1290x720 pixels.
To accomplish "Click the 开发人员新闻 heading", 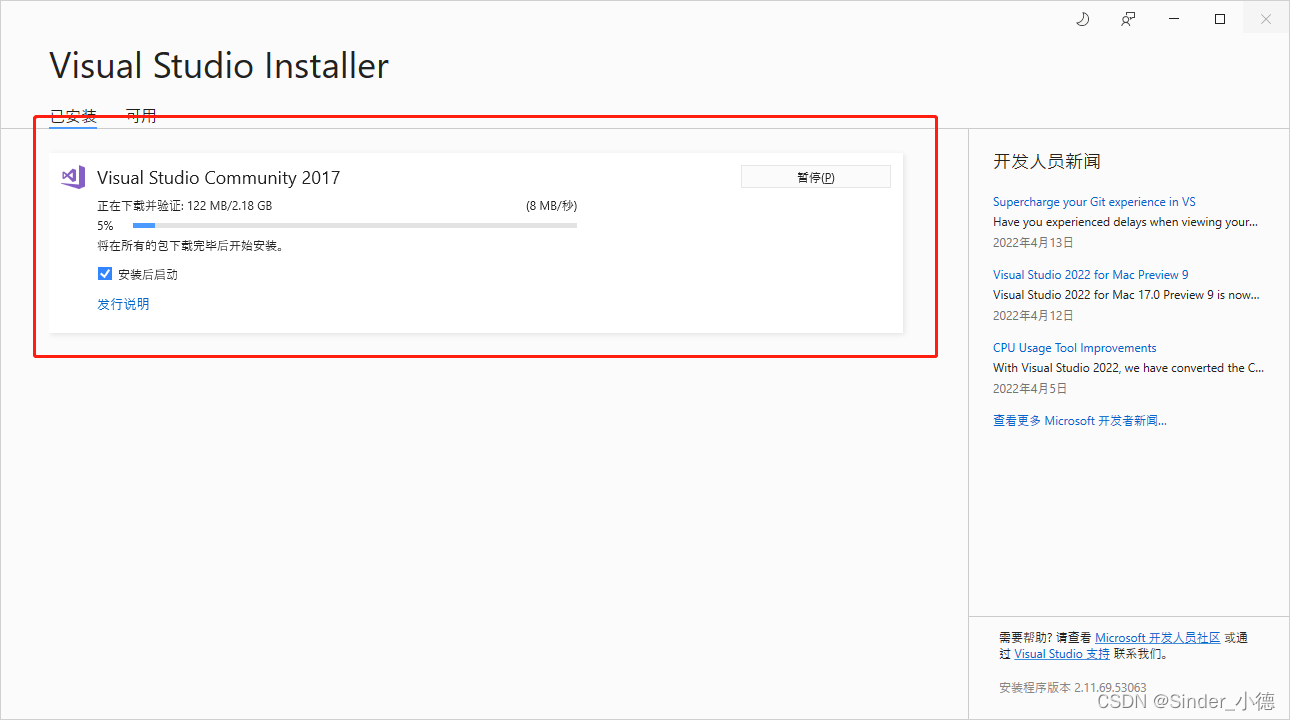I will click(x=1047, y=162).
